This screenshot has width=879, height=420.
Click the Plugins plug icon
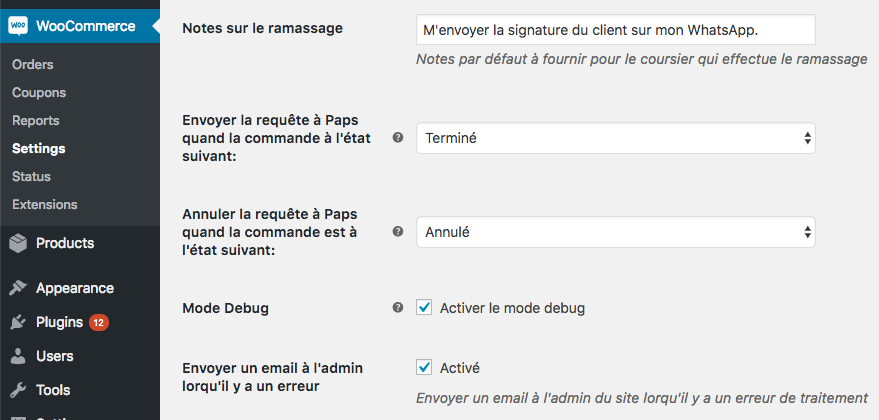pyautogui.click(x=18, y=322)
